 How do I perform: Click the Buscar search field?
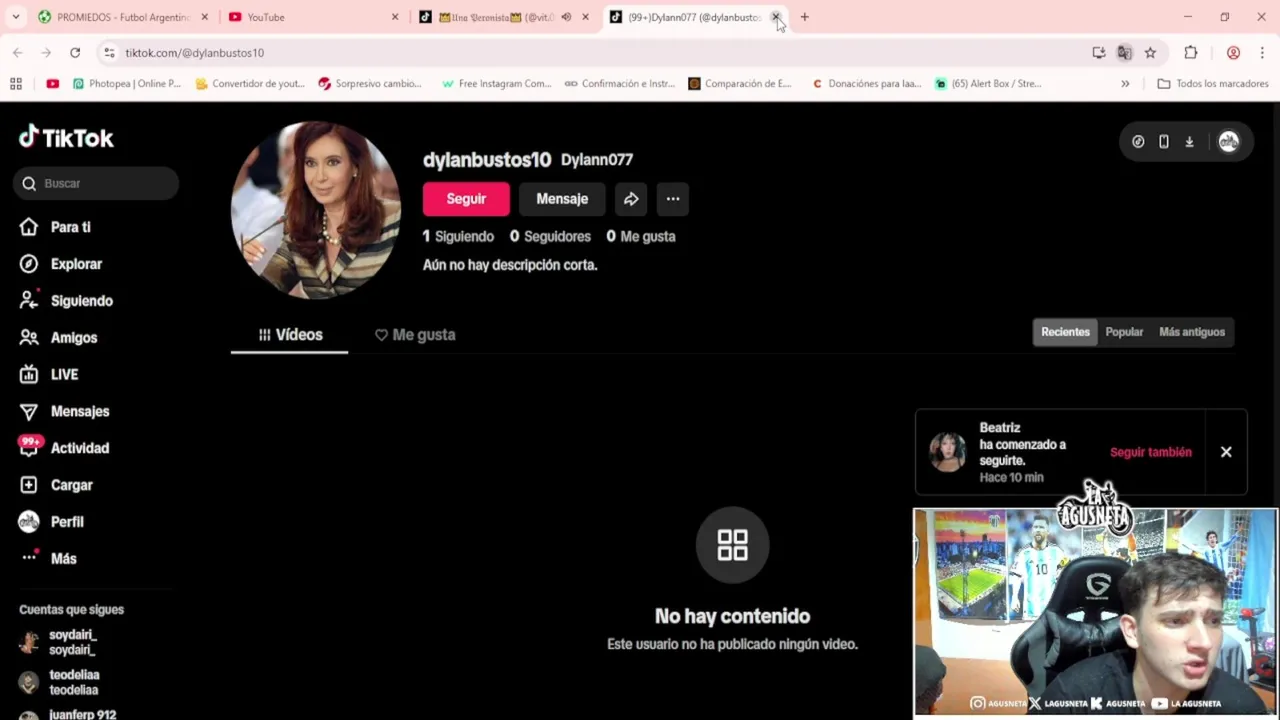pos(96,183)
